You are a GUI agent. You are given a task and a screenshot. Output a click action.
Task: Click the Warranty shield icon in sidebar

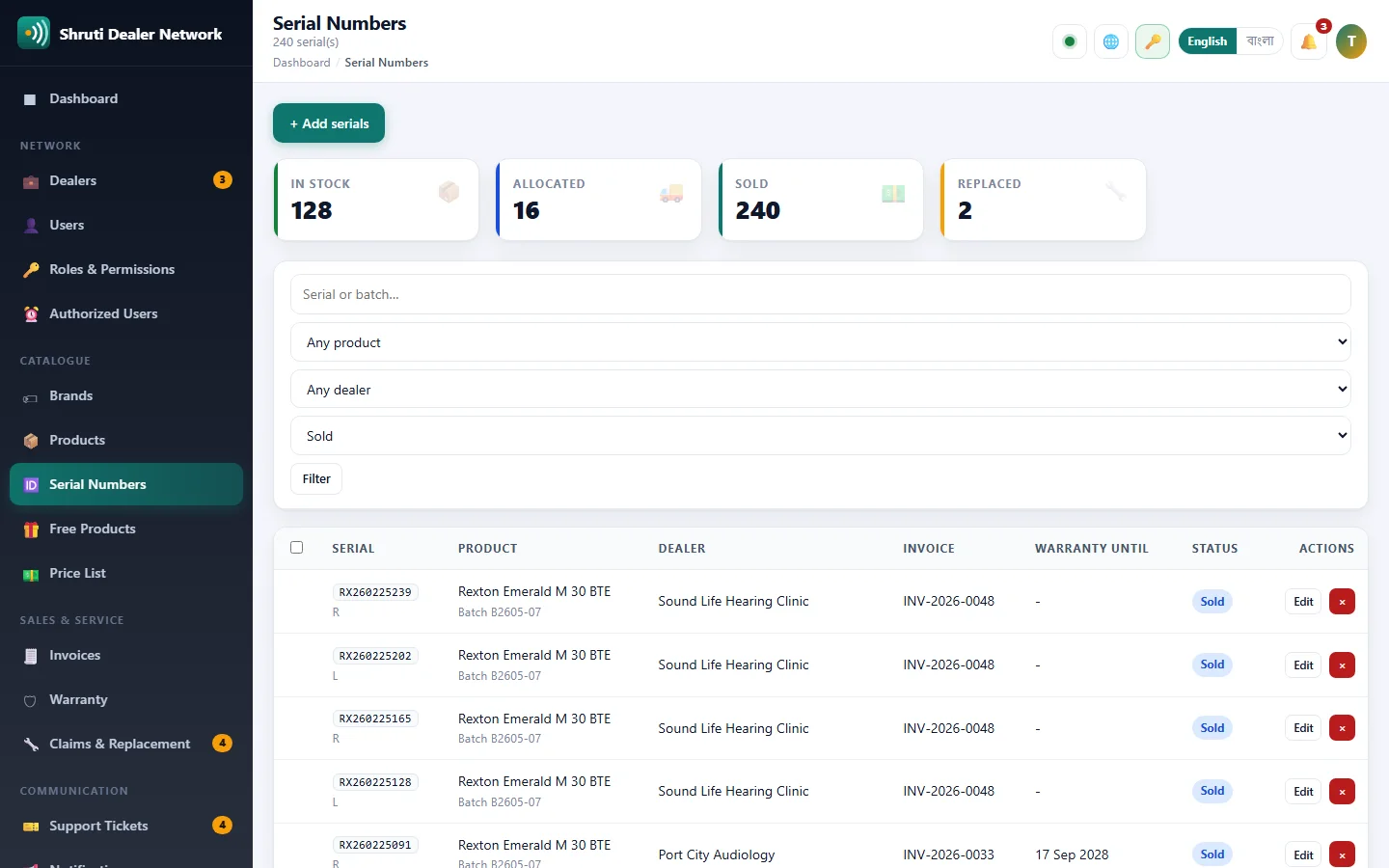31,700
